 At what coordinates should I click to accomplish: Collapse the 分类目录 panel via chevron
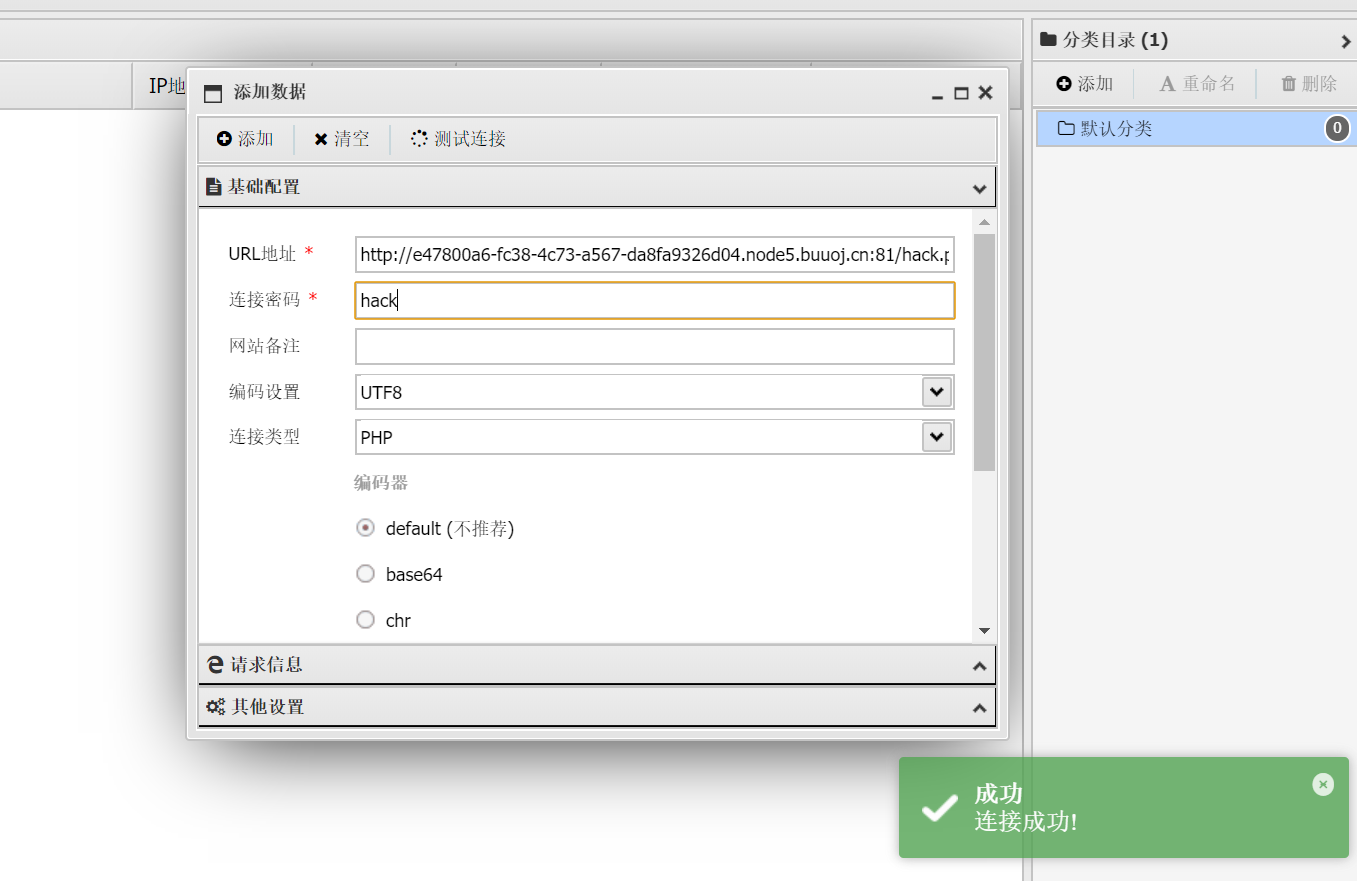click(1345, 41)
